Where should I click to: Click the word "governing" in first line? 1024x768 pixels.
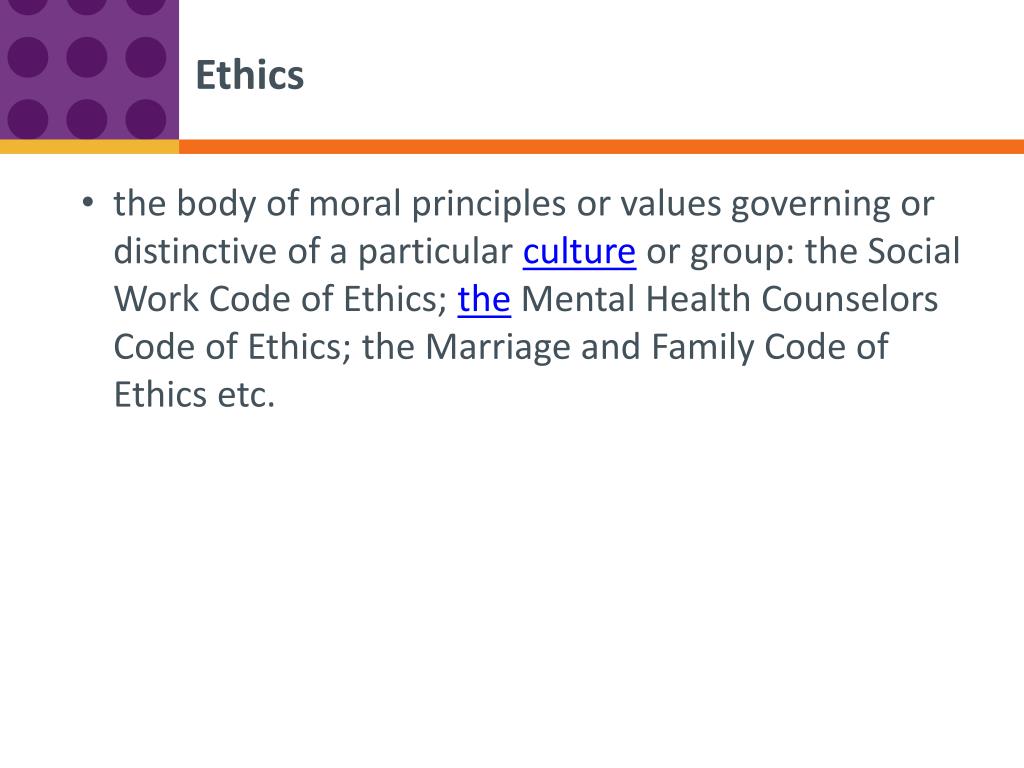coord(810,204)
